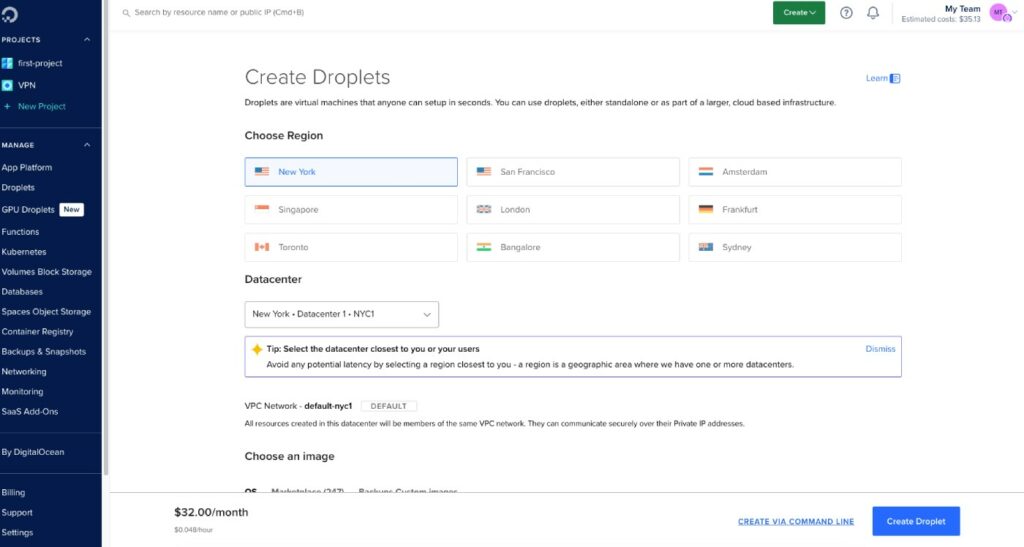This screenshot has width=1024, height=547.
Task: Click the Australian flag for Sydney
Action: tap(706, 247)
